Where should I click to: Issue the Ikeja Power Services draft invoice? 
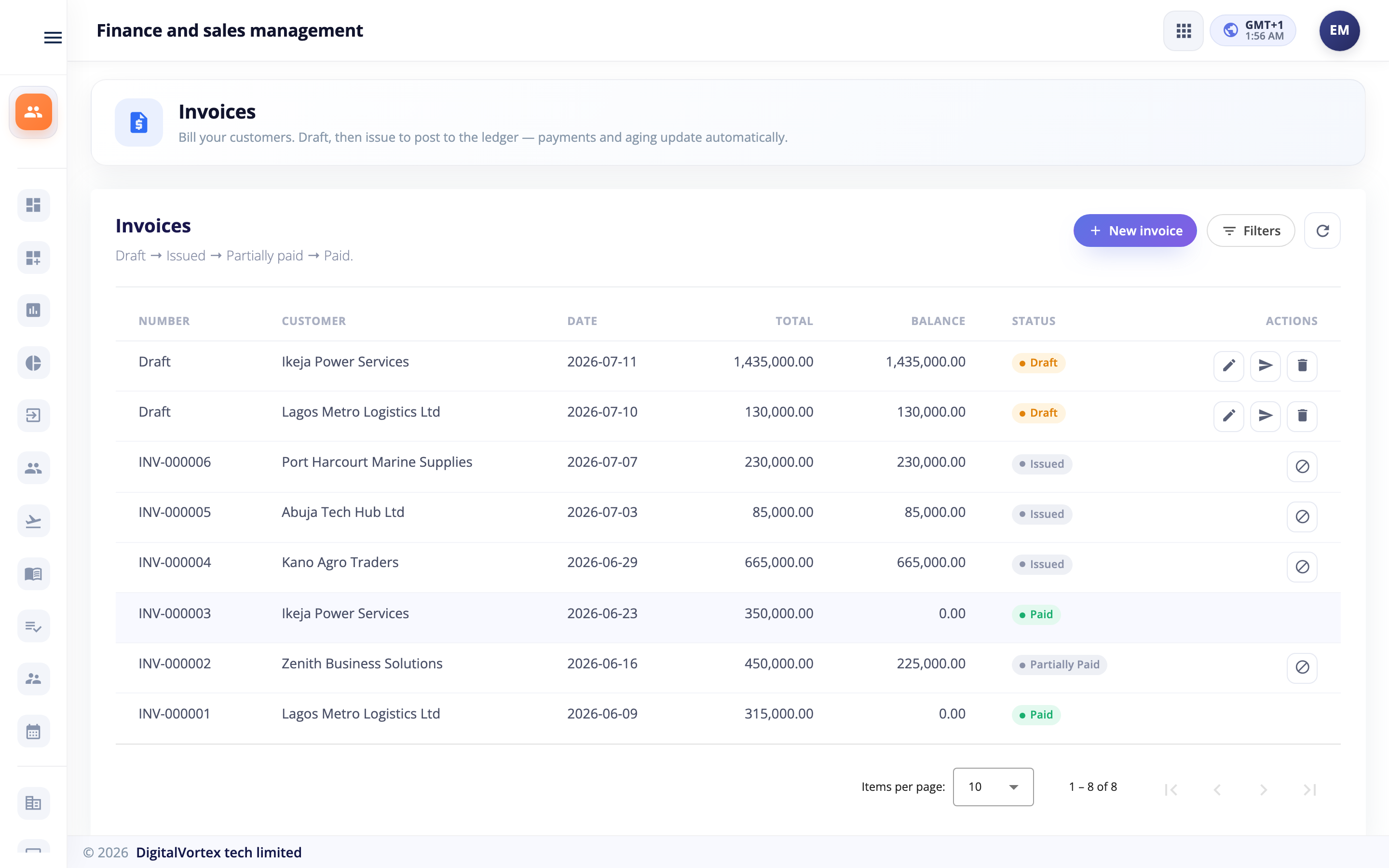1265,366
